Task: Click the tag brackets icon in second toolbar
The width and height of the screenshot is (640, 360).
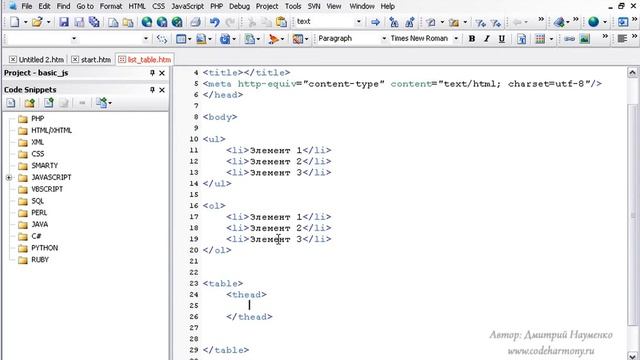Action: (x=162, y=39)
